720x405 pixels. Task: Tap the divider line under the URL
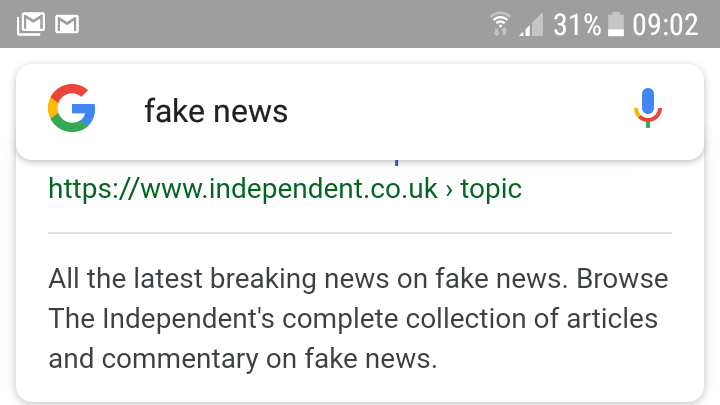pos(360,233)
